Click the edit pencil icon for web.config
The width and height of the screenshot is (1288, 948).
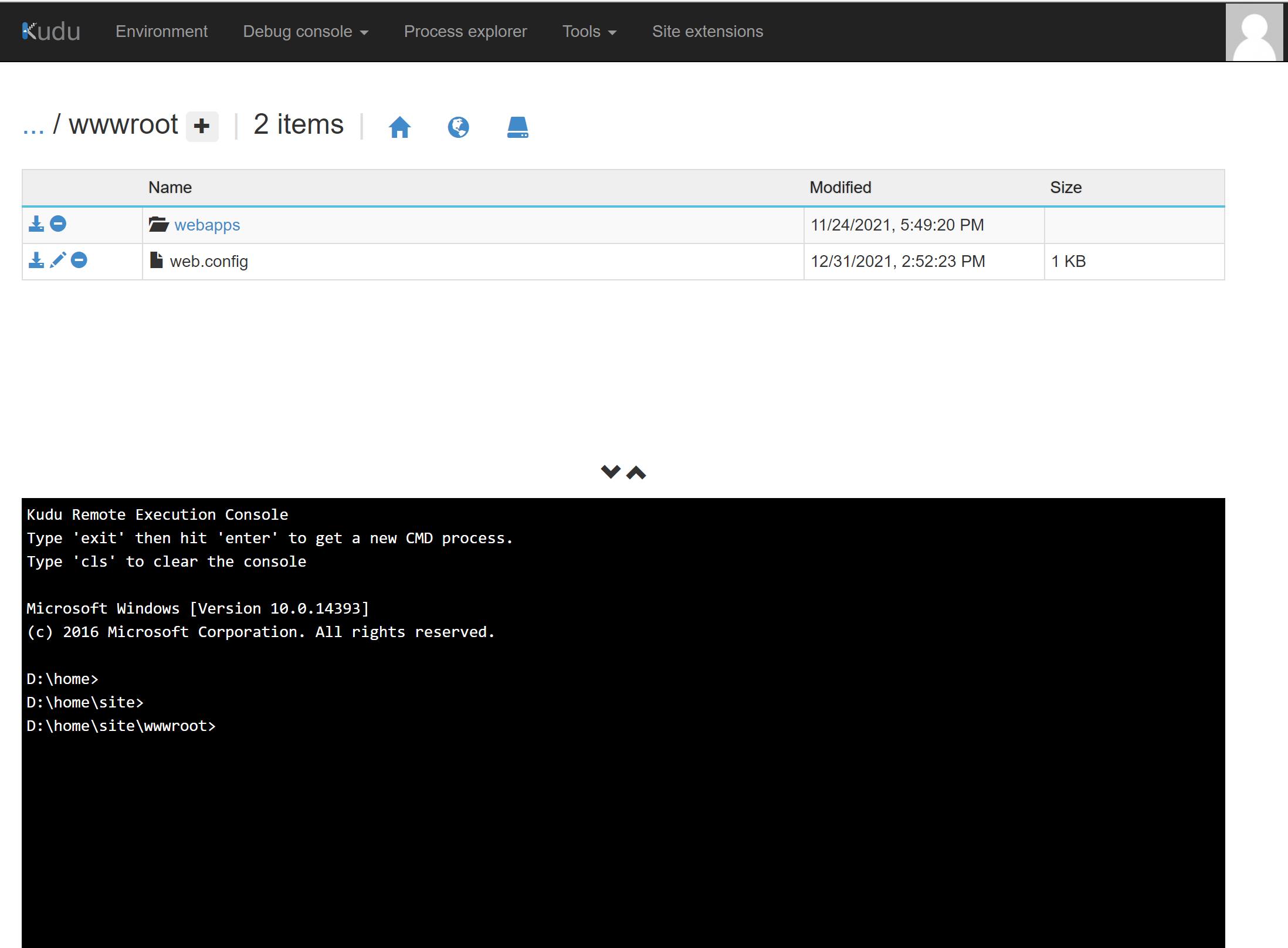[57, 261]
